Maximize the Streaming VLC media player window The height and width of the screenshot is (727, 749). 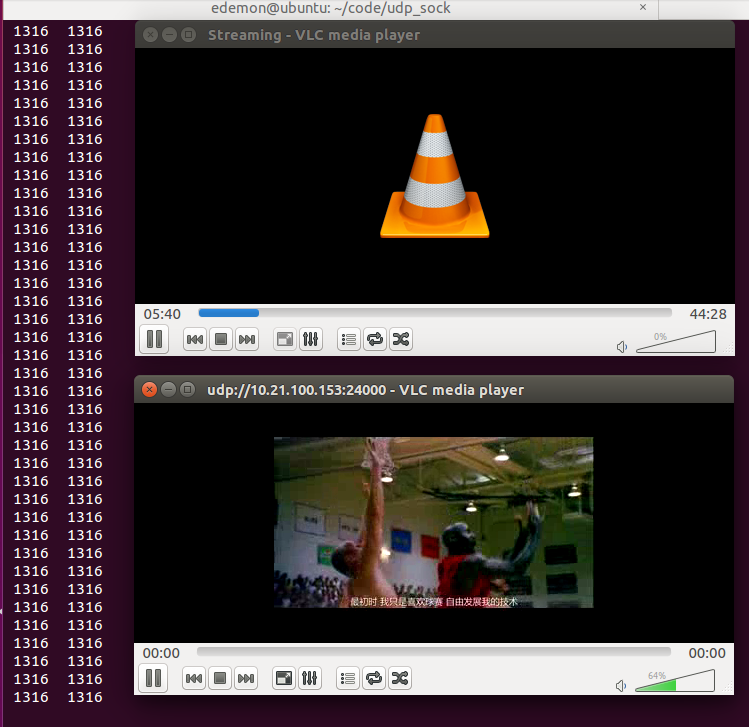click(x=189, y=35)
